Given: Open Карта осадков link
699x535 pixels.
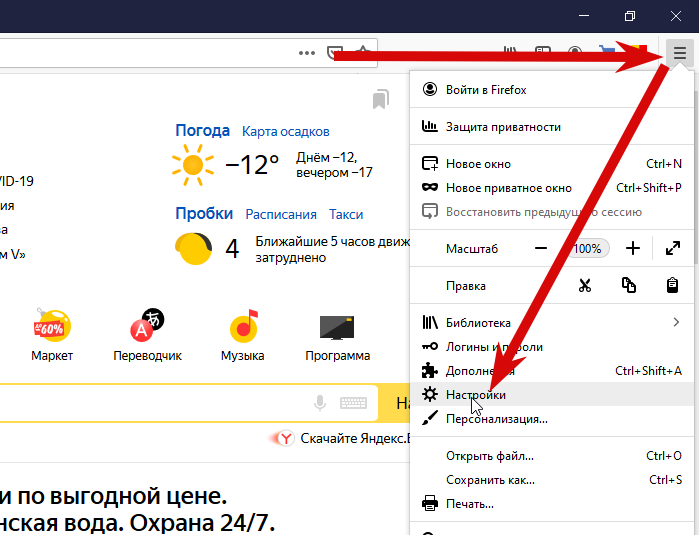Looking at the screenshot, I should coord(286,132).
